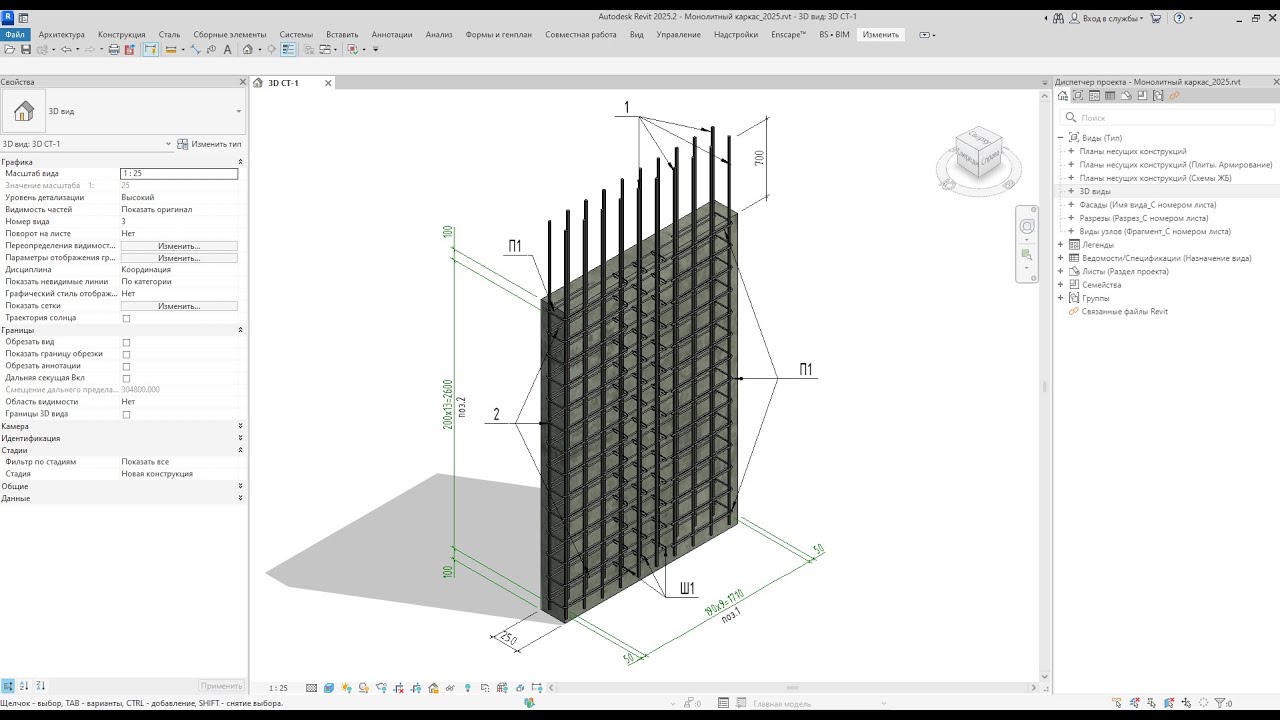Switch to the Конструкция ribbon tab
Viewport: 1280px width, 720px height.
click(x=121, y=34)
